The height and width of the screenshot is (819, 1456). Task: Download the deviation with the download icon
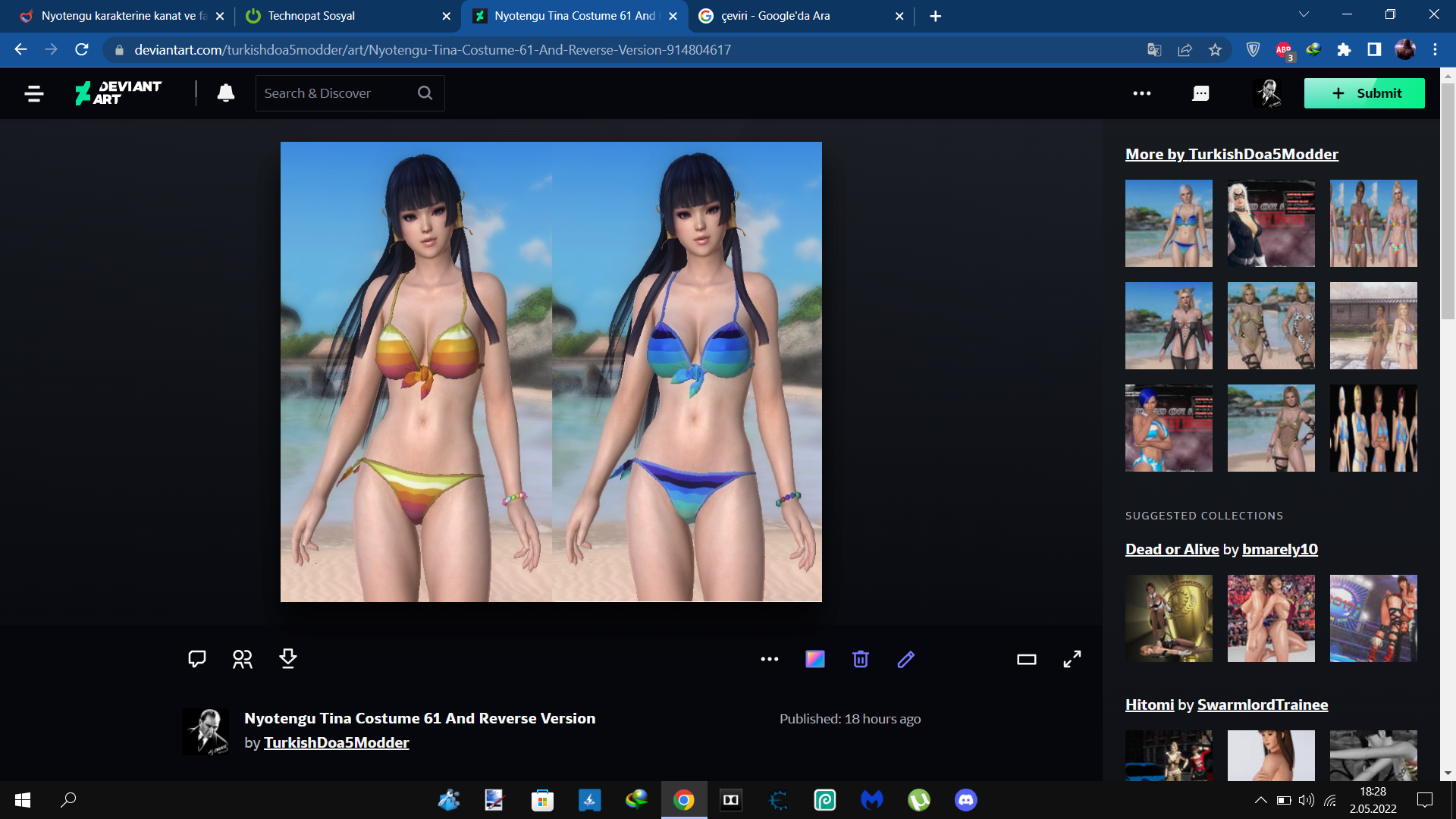tap(288, 659)
